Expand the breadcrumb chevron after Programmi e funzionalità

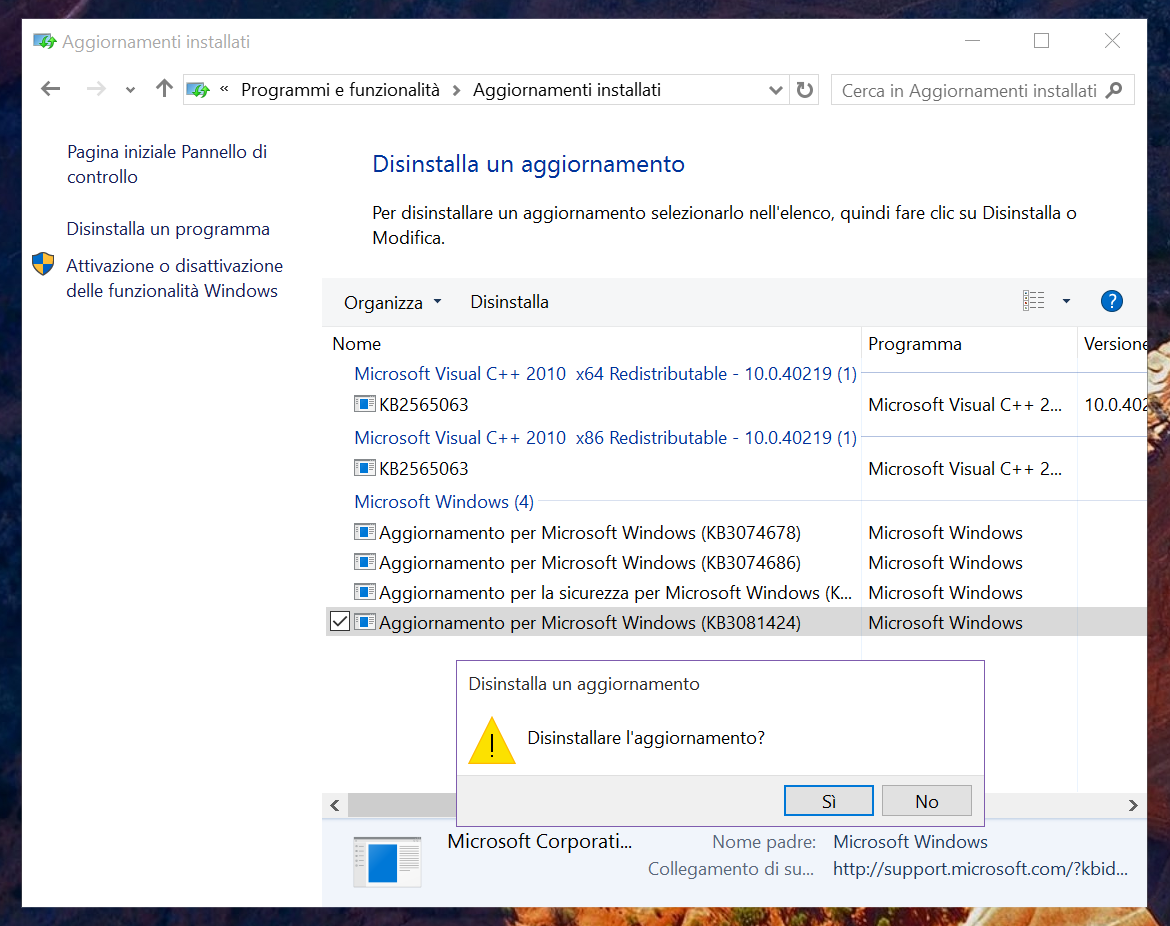pos(457,91)
